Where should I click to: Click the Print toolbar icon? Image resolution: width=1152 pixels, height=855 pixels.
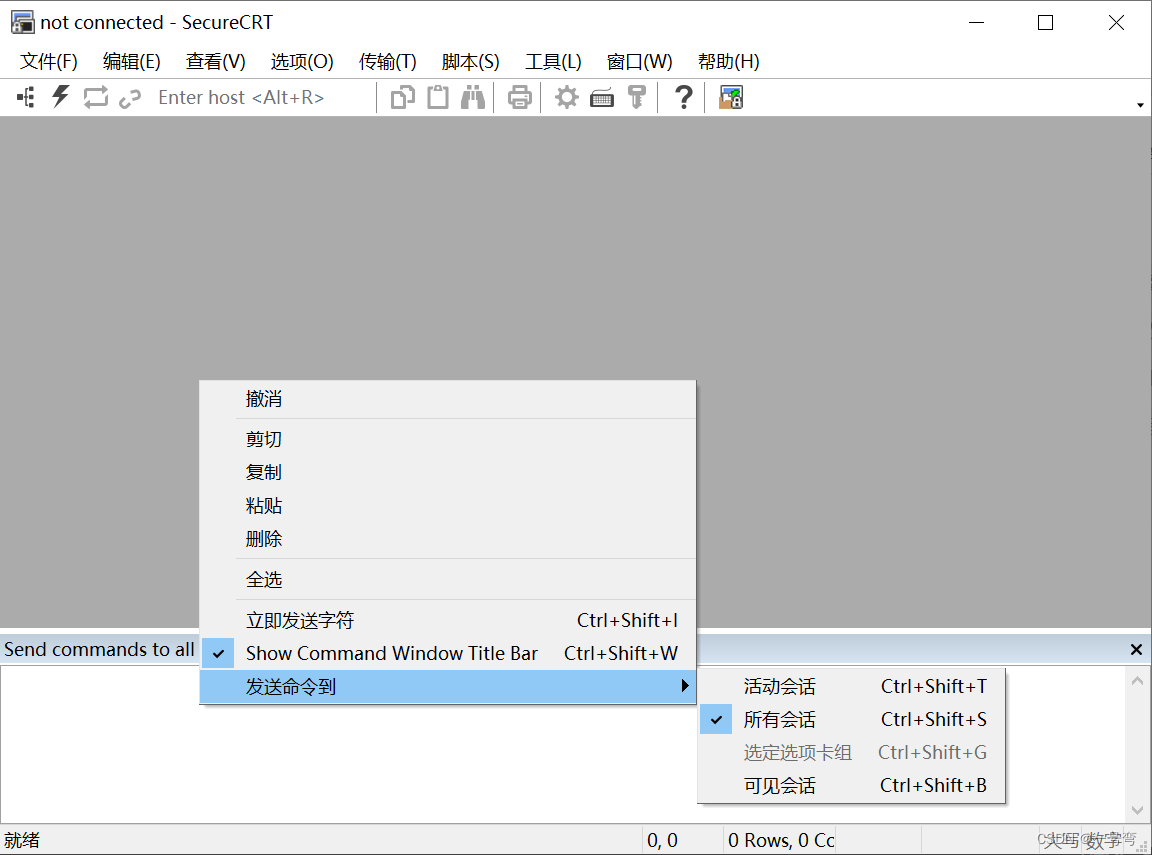[518, 97]
